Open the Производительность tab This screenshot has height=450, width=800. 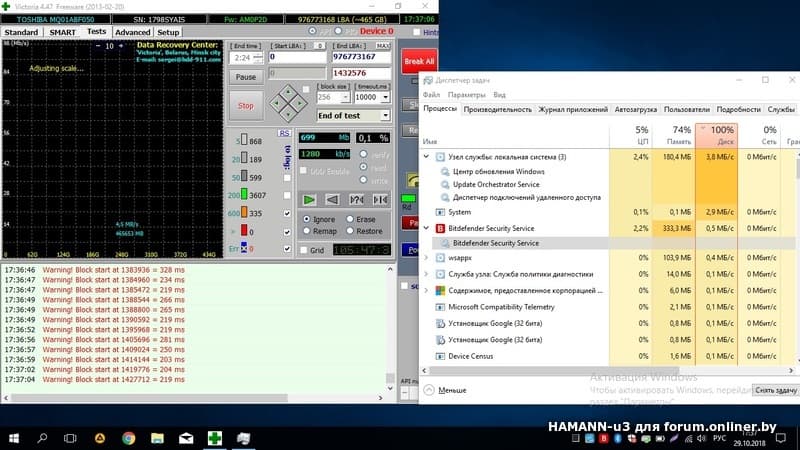coord(497,108)
